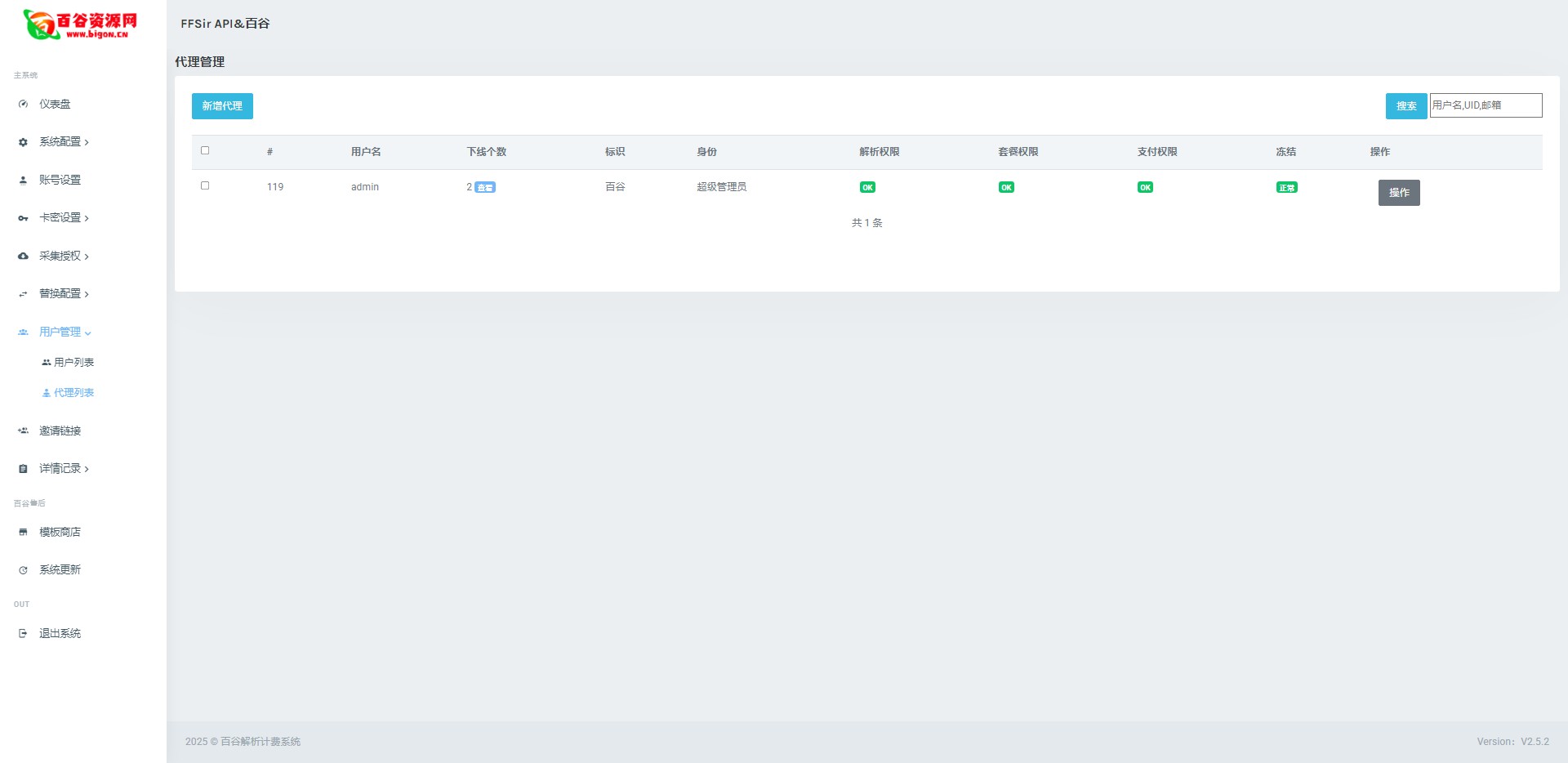The width and height of the screenshot is (1568, 763).
Task: Click the gear icon for 系统配置
Action: [23, 142]
